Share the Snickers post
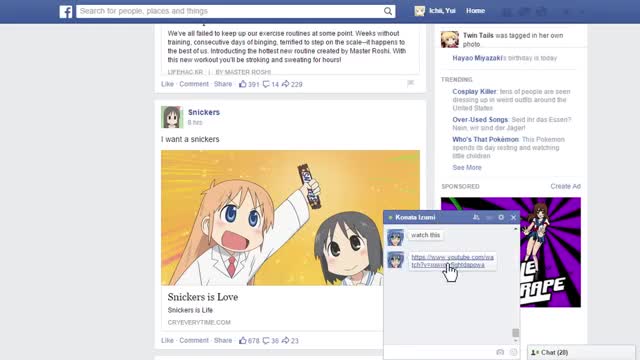Viewport: 640px width, 360px height. [223, 340]
